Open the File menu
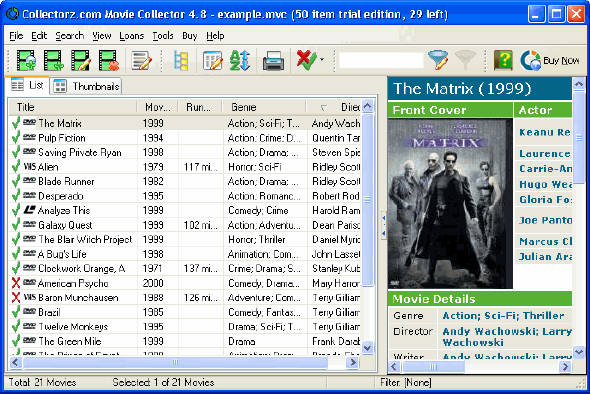Viewport: 590px width, 394px height. pos(16,36)
